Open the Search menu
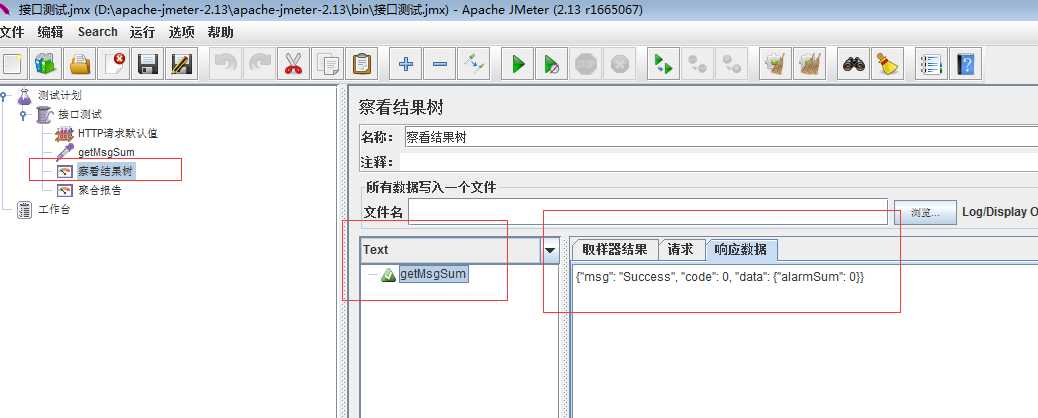This screenshot has width=1038, height=418. pyautogui.click(x=97, y=32)
